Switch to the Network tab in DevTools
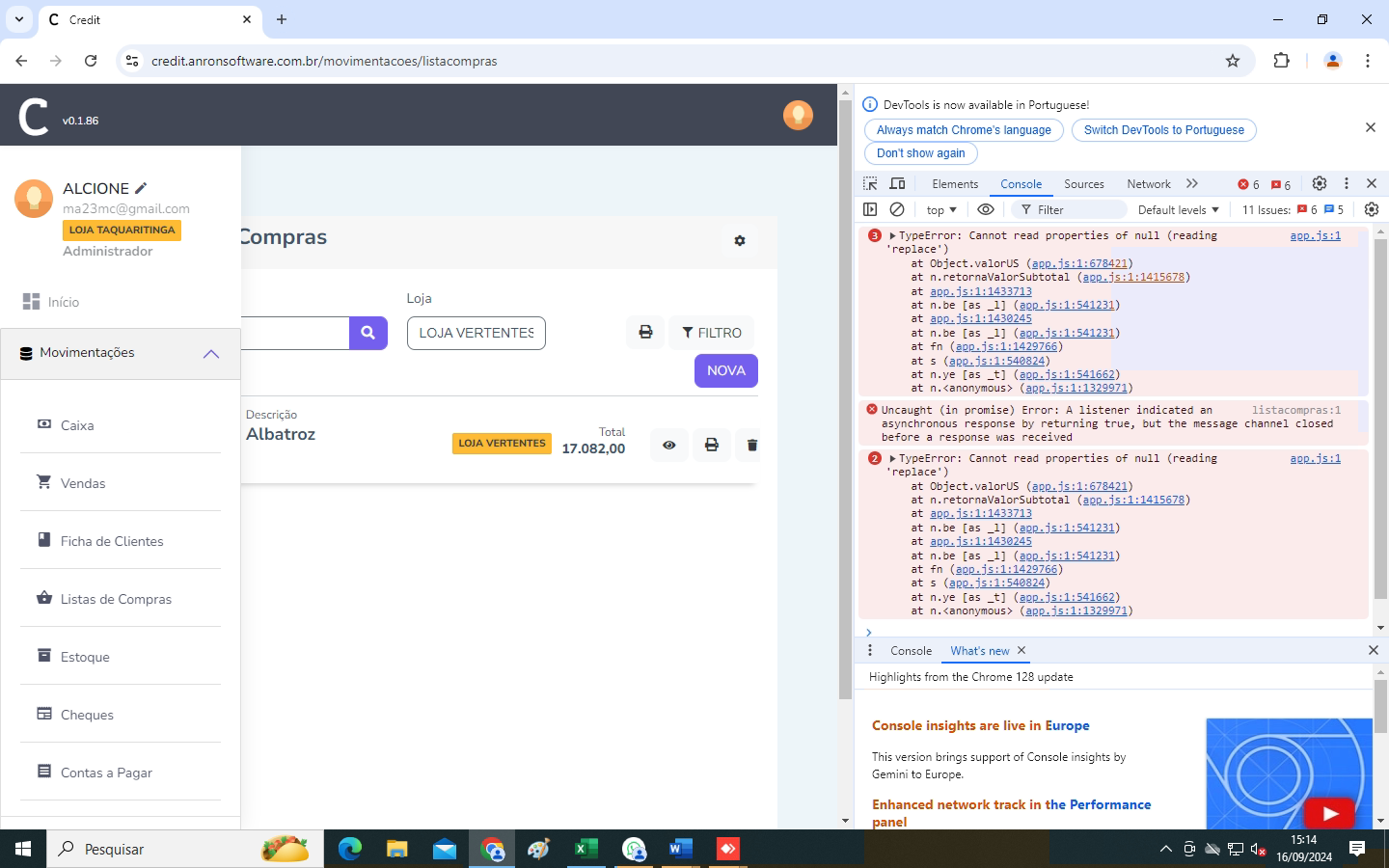 point(1148,184)
